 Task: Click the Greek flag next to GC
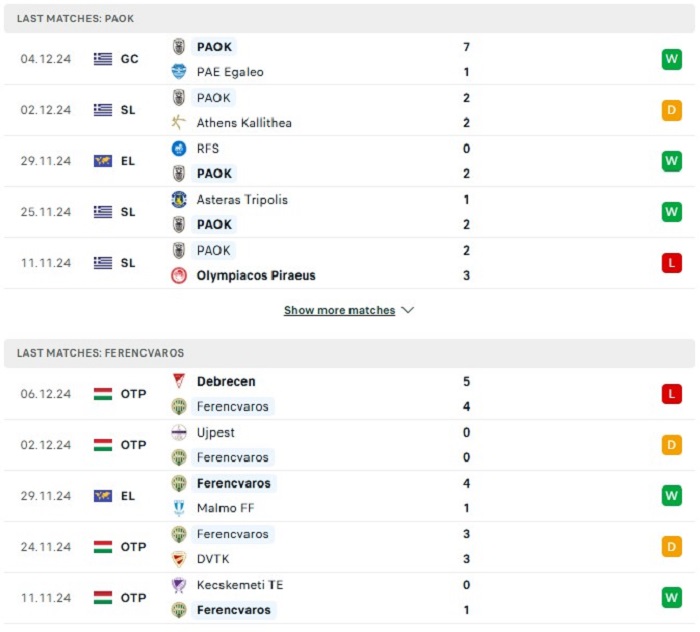[x=103, y=59]
